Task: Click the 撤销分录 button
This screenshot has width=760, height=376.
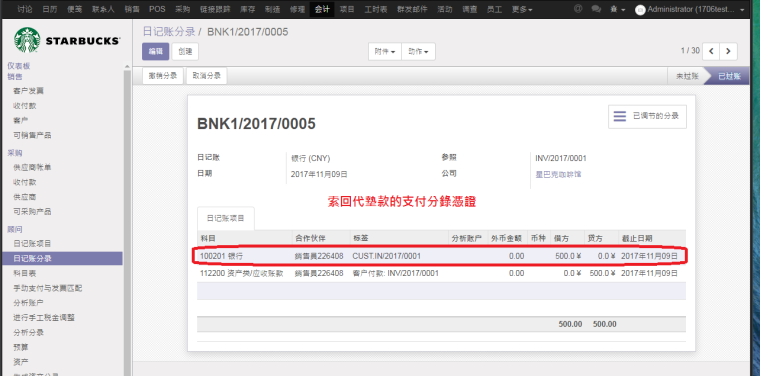Action: pos(163,76)
